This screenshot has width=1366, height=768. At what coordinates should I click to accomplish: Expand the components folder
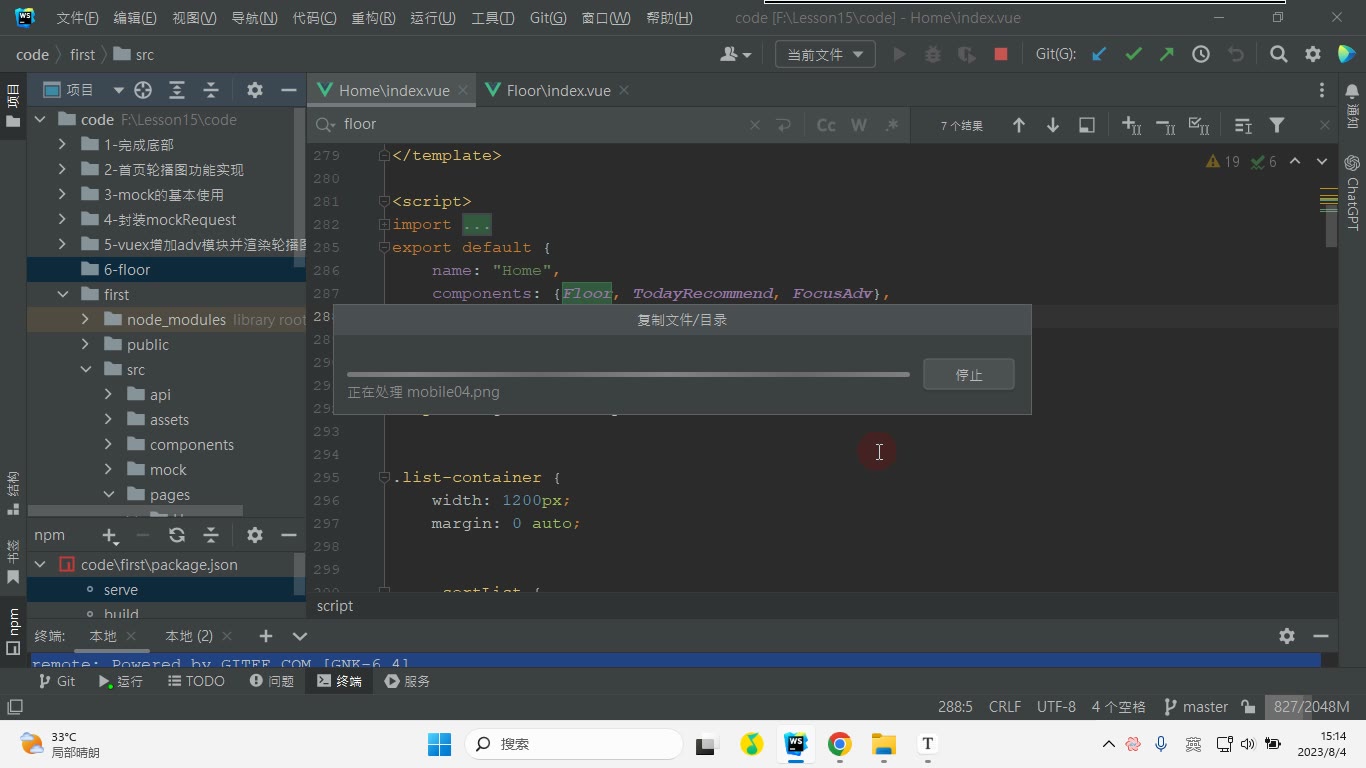[108, 445]
